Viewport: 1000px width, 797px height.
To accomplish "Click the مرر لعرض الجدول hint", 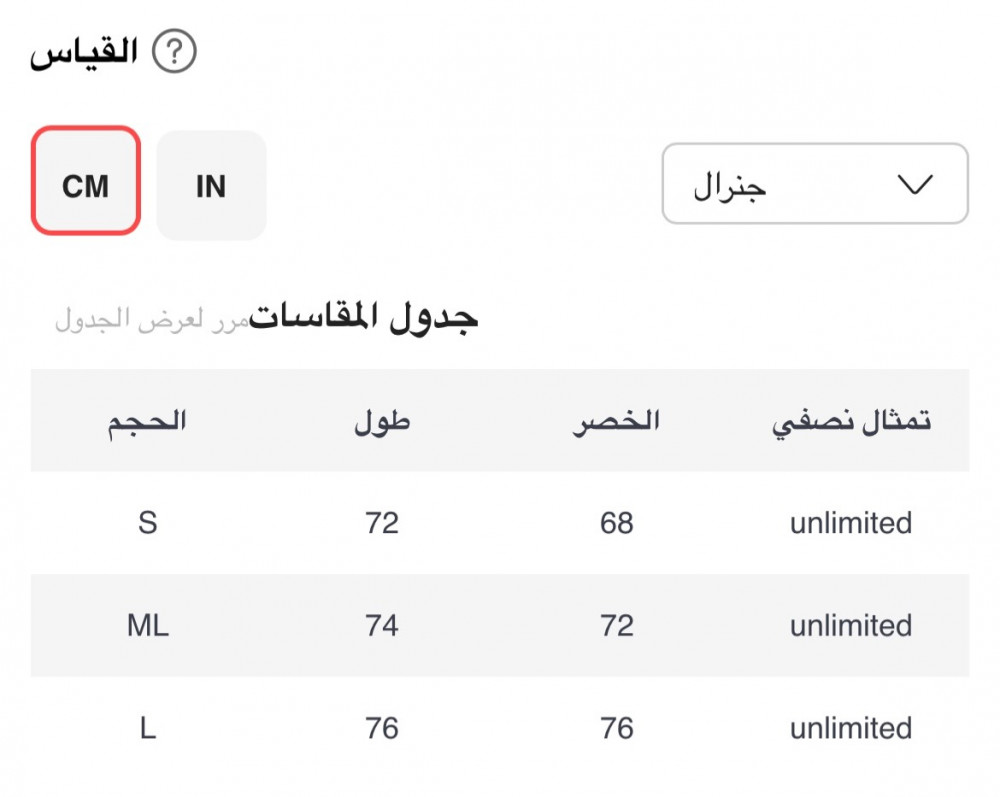I will point(151,320).
